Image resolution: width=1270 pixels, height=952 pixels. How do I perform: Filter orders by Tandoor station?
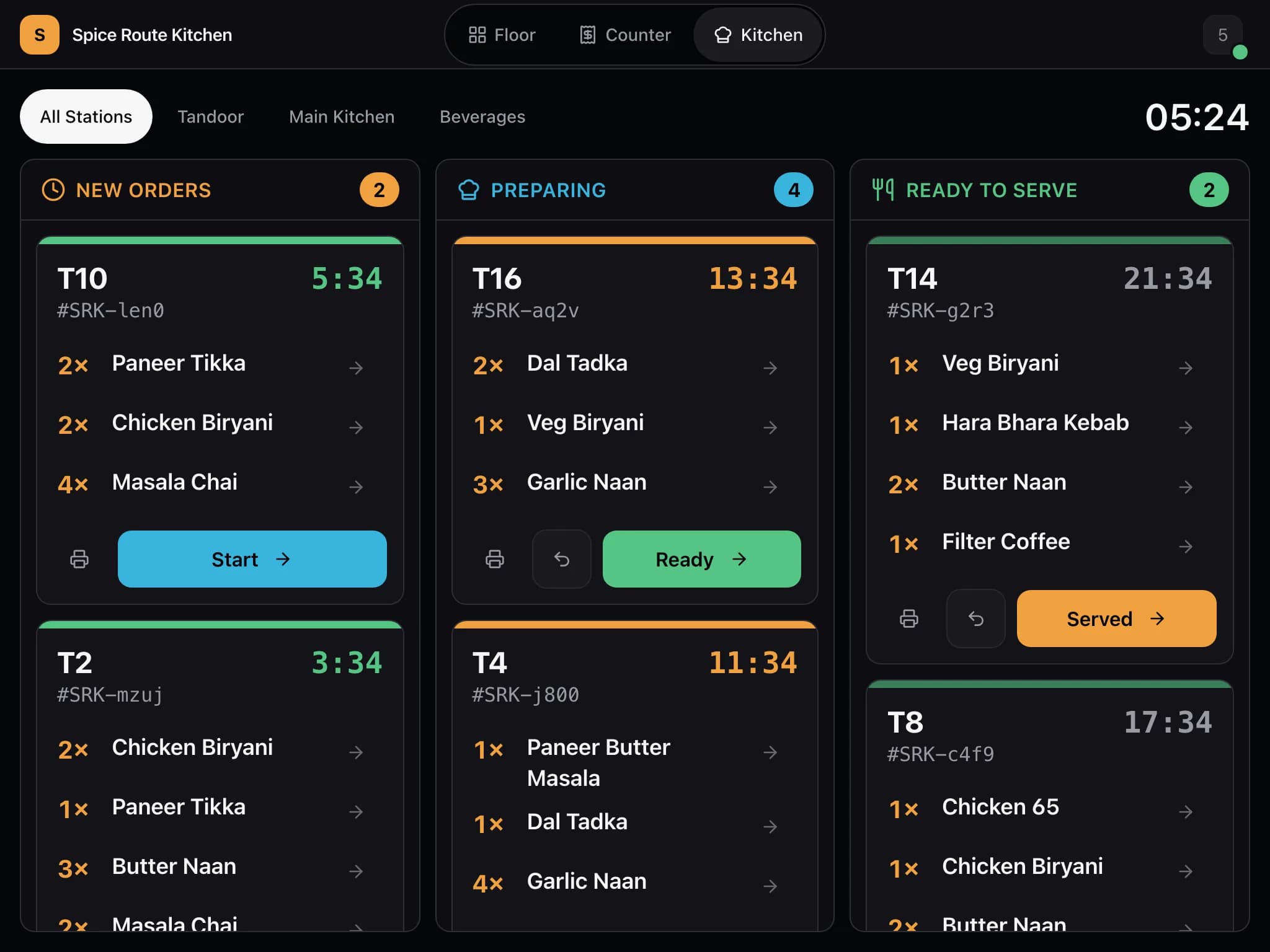pyautogui.click(x=211, y=117)
